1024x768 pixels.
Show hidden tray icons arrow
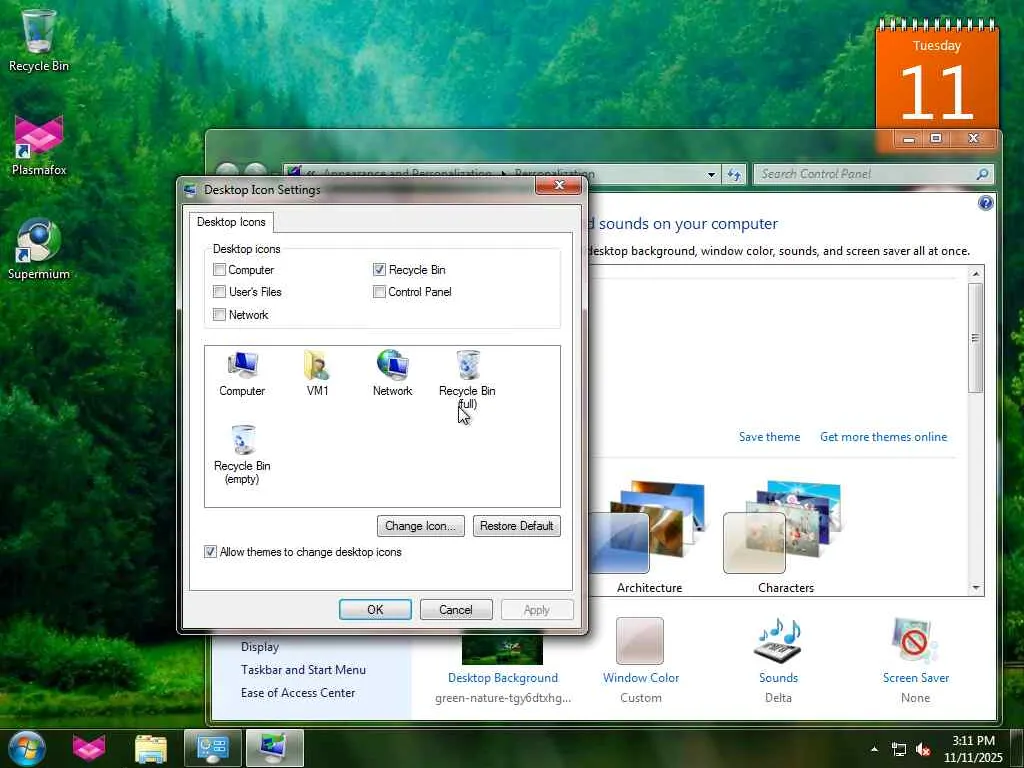874,749
